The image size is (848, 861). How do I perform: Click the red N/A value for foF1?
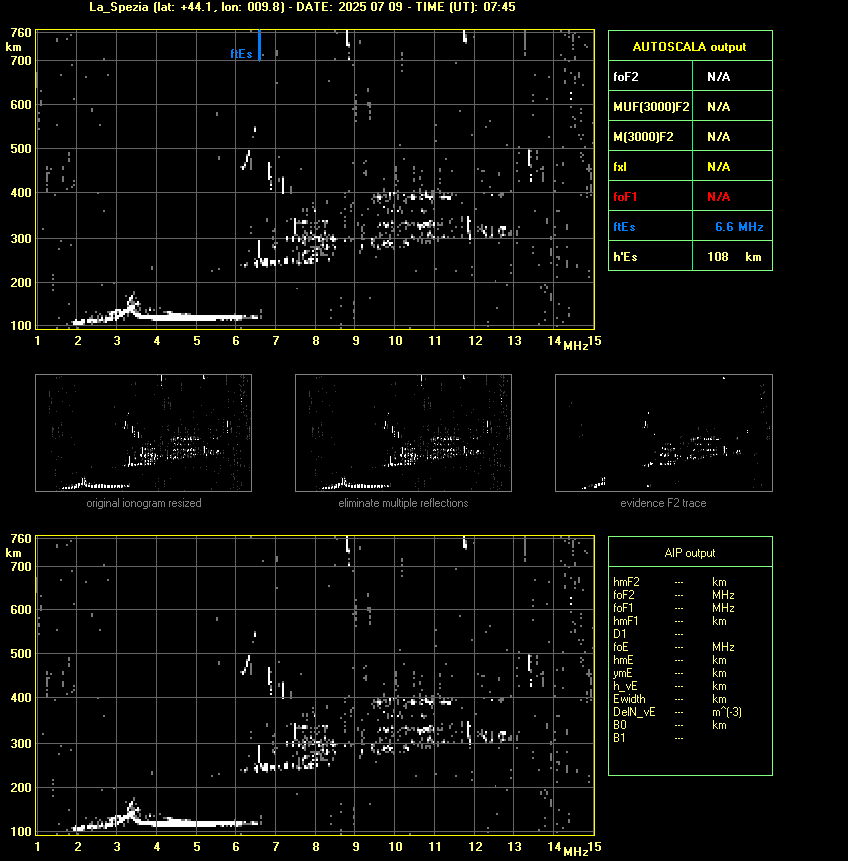(x=718, y=197)
